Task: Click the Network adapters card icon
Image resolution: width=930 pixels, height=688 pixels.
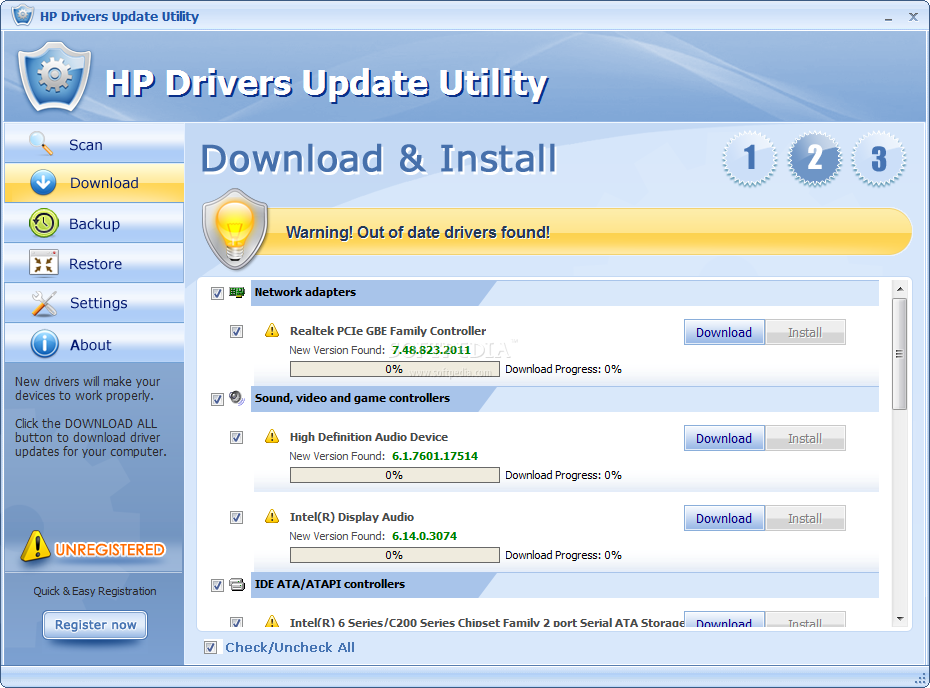Action: point(237,292)
